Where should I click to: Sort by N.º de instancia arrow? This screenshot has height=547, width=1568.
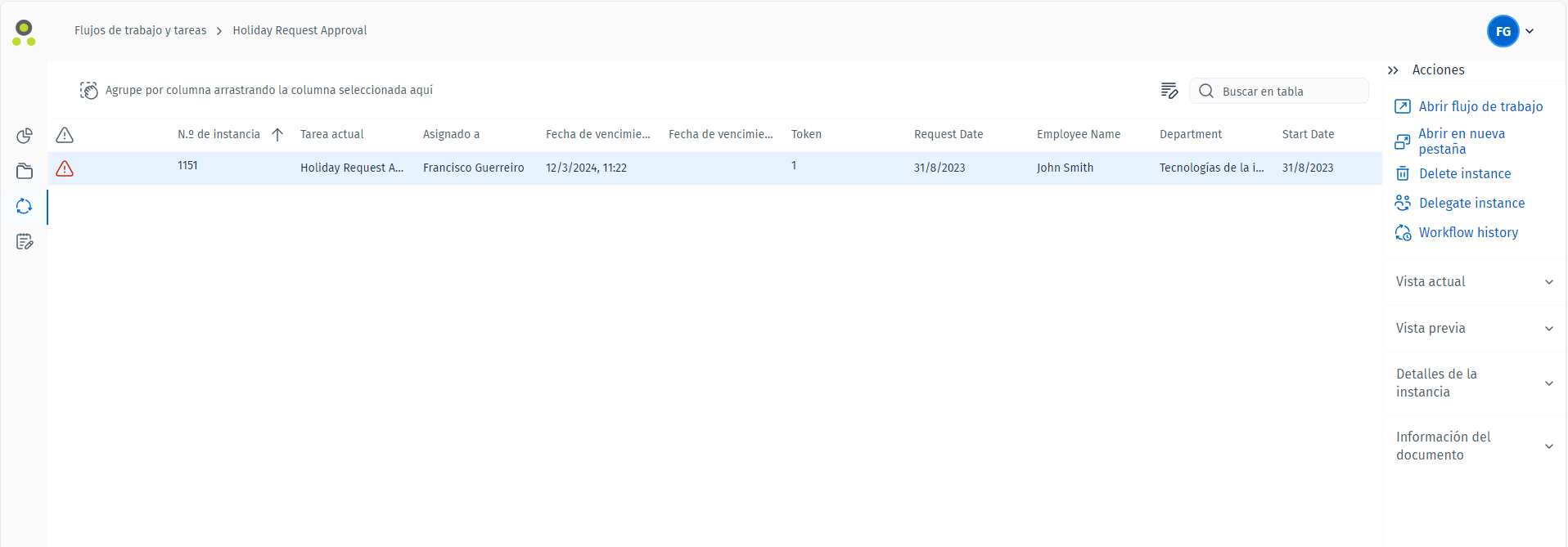coord(277,135)
